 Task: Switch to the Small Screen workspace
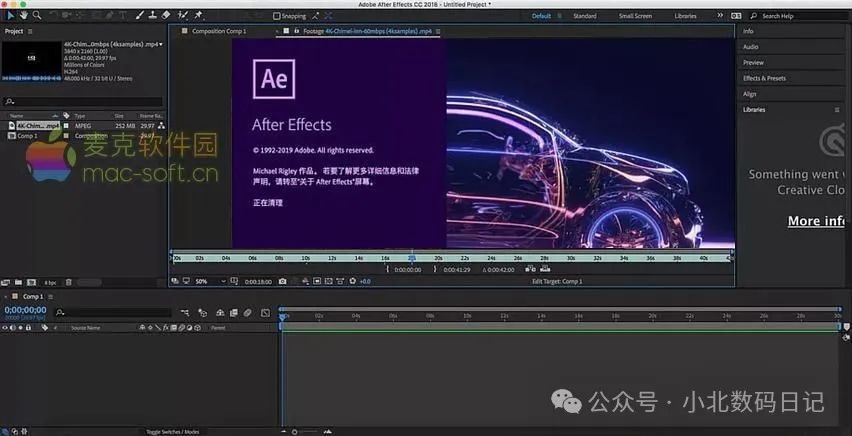[x=635, y=16]
